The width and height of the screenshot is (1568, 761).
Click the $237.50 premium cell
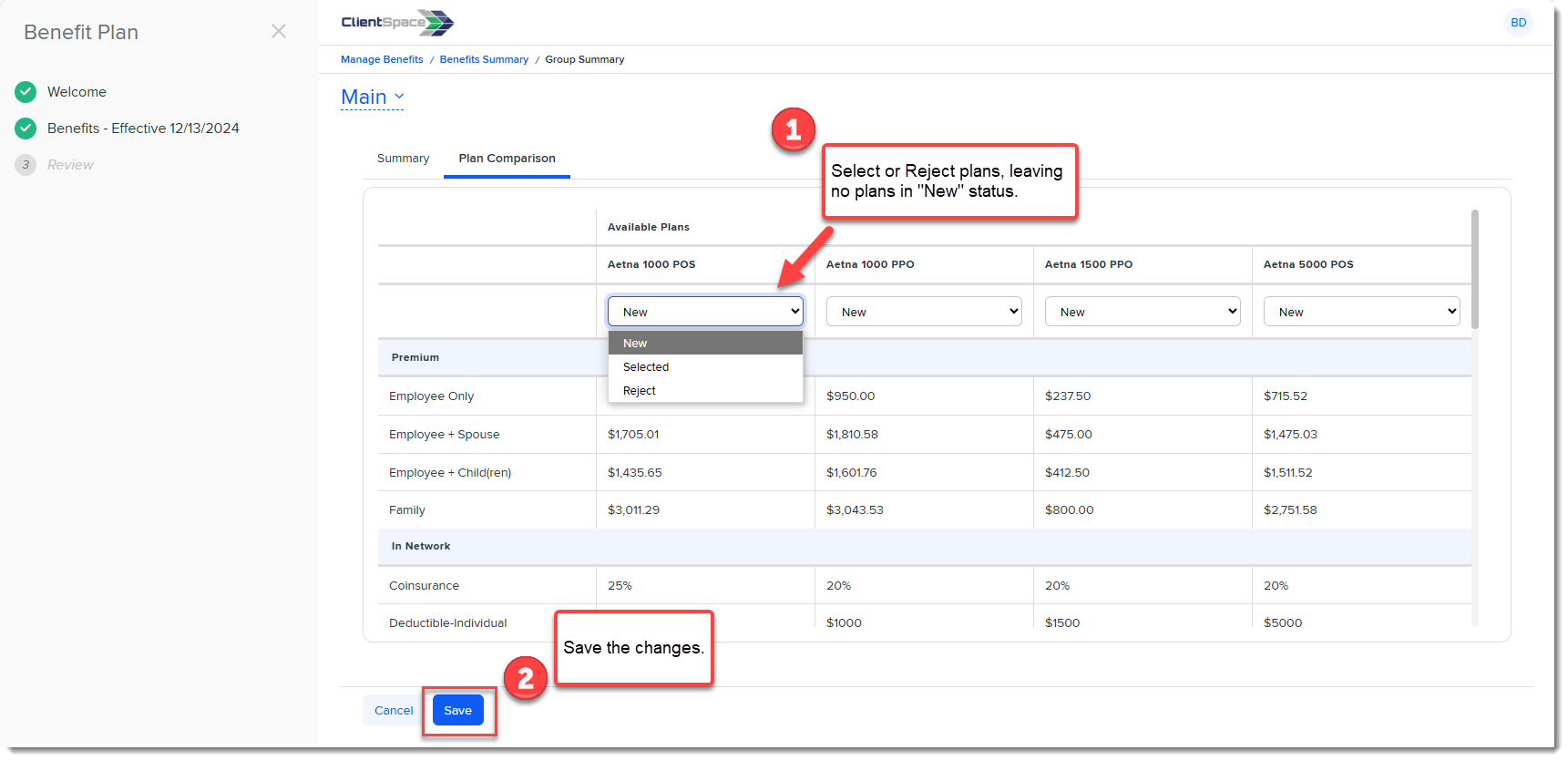[1068, 396]
